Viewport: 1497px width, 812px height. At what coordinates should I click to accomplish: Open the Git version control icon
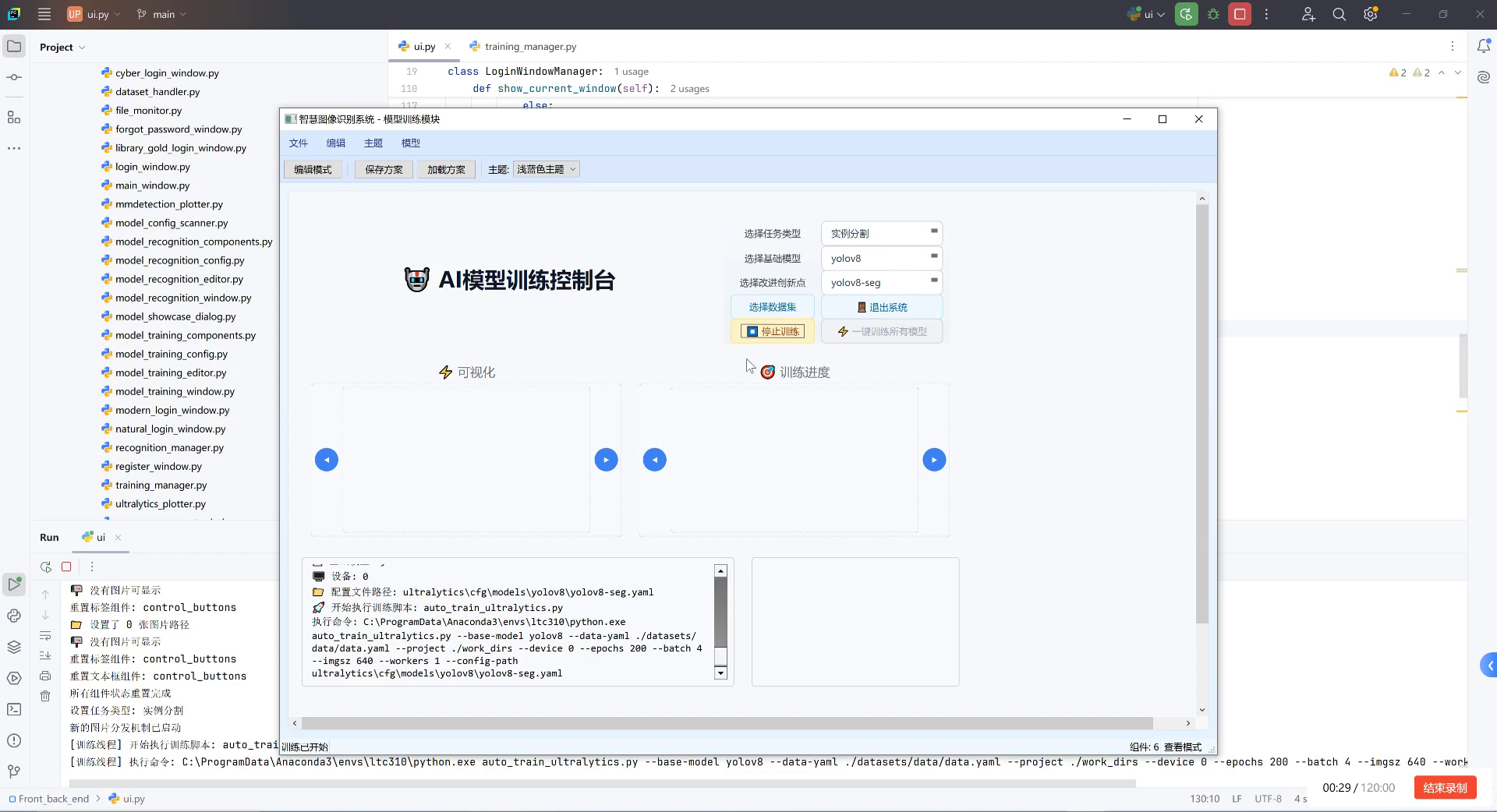[14, 771]
